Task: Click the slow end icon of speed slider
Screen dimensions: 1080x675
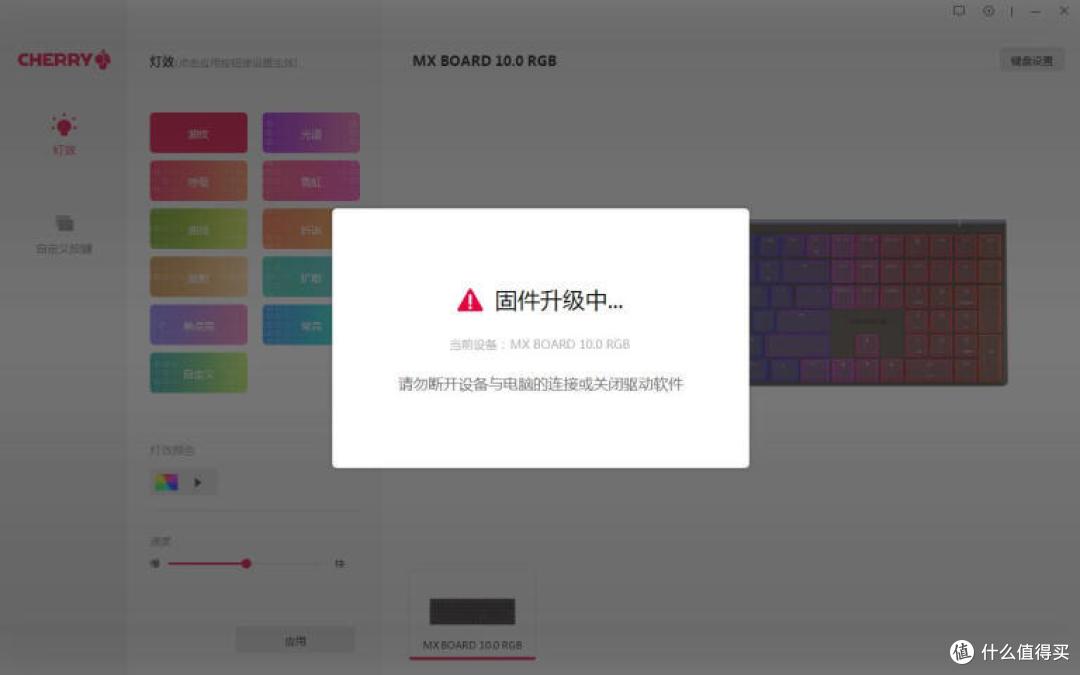Action: pyautogui.click(x=155, y=563)
